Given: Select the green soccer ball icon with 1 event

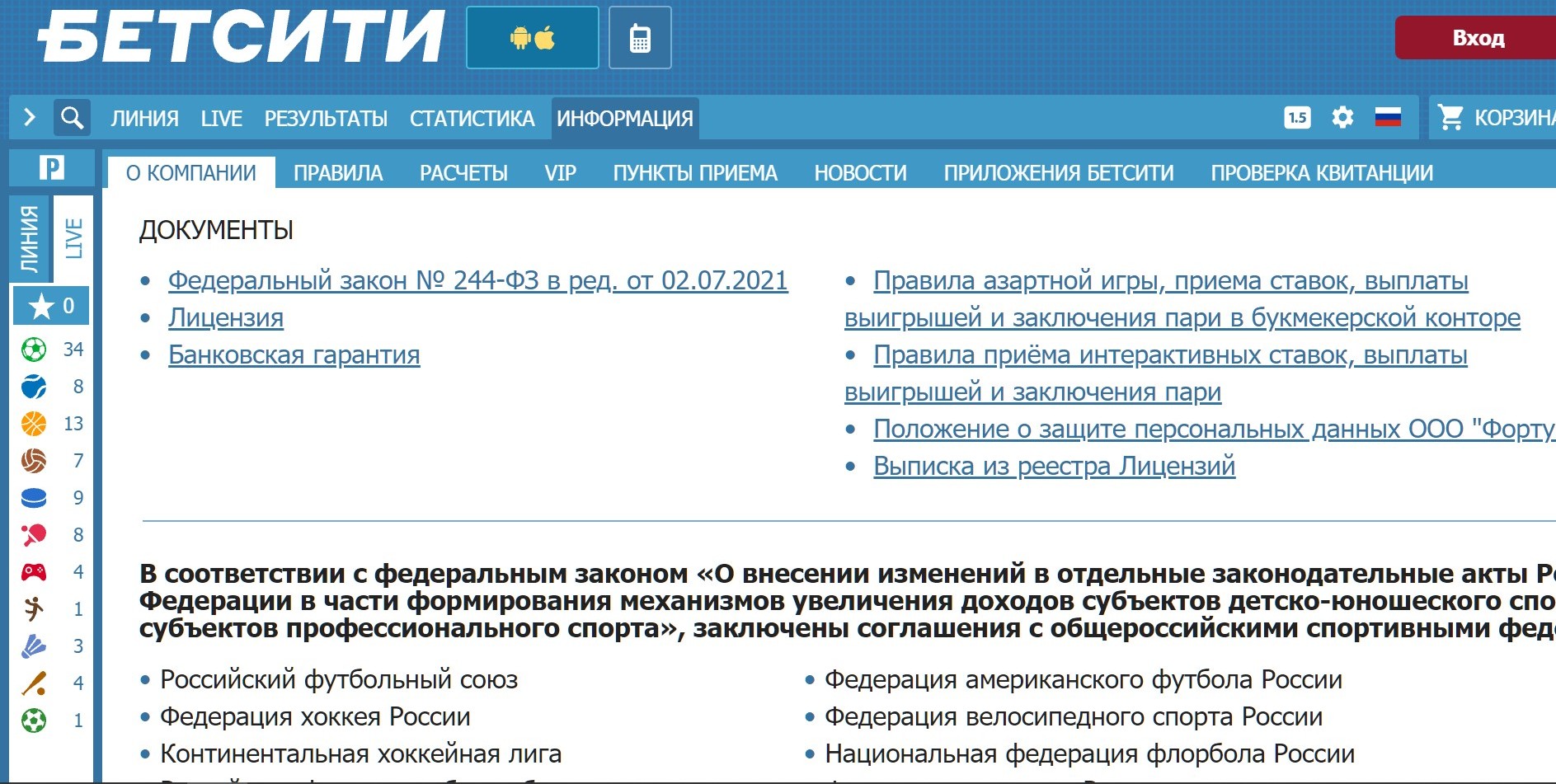Looking at the screenshot, I should 34,721.
